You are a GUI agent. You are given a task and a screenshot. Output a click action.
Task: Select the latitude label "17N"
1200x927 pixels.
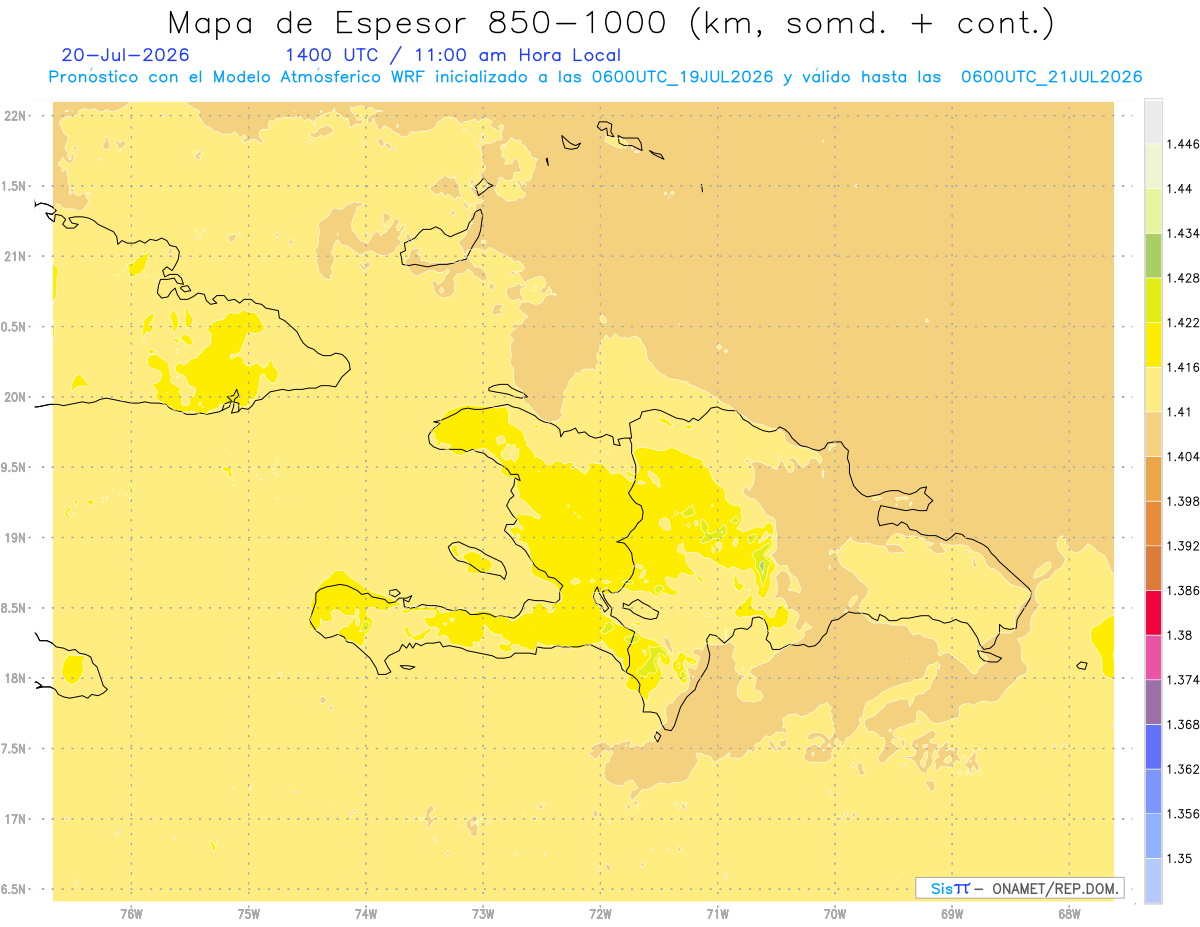(16, 819)
